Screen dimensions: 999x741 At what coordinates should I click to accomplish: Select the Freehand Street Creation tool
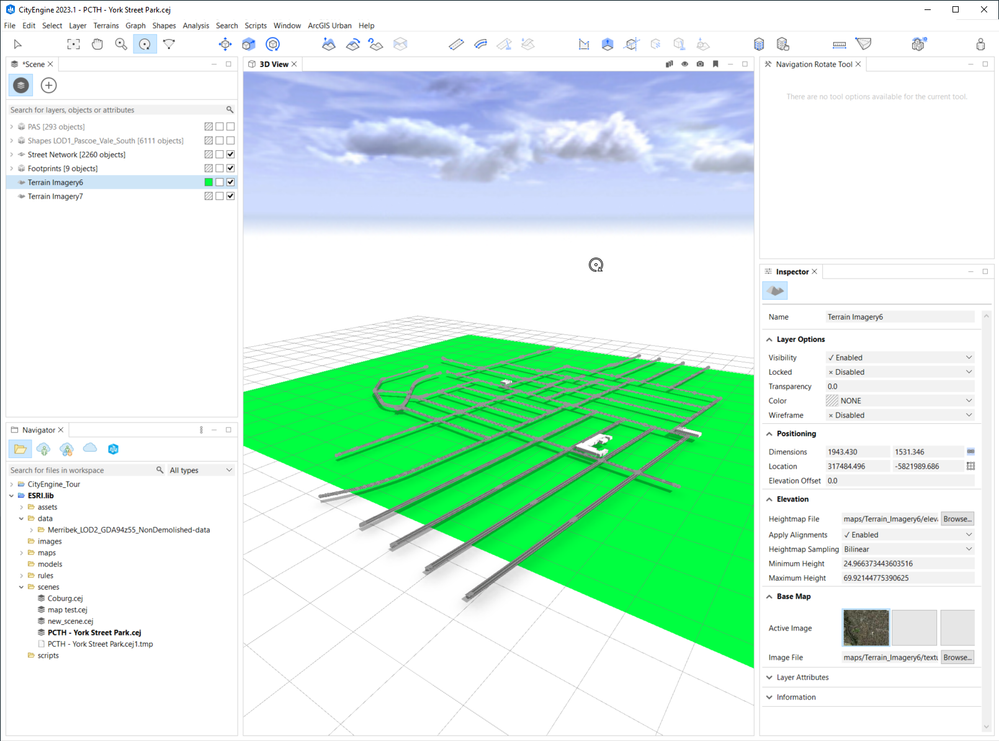click(x=481, y=44)
